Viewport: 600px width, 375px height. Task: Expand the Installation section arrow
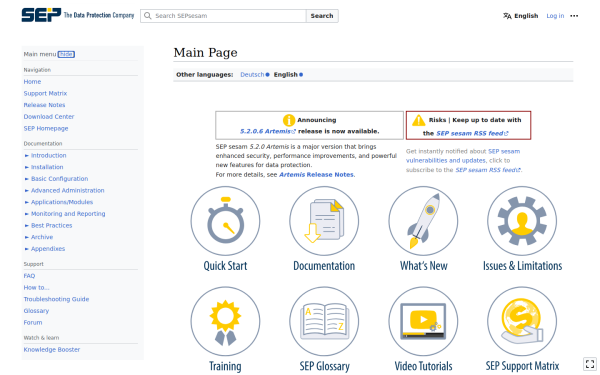[x=27, y=167]
